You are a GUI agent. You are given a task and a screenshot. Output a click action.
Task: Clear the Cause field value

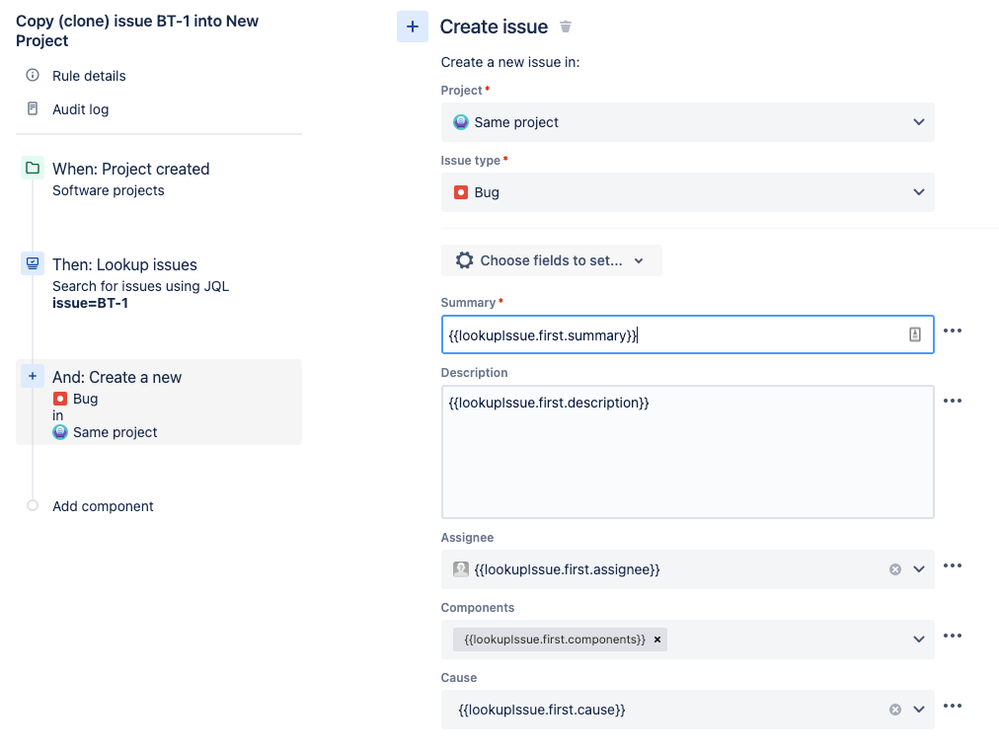(x=895, y=709)
